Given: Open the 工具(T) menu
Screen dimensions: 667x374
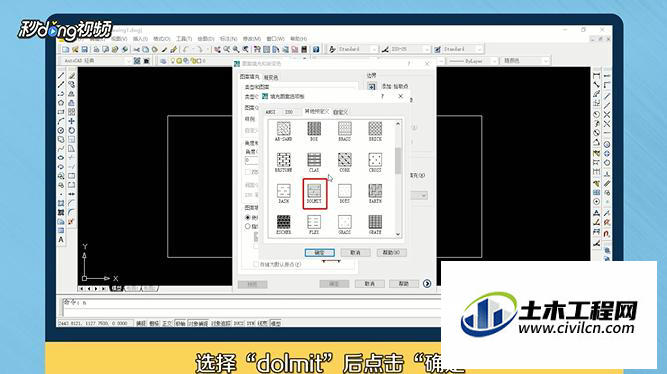Looking at the screenshot, I should (184, 39).
